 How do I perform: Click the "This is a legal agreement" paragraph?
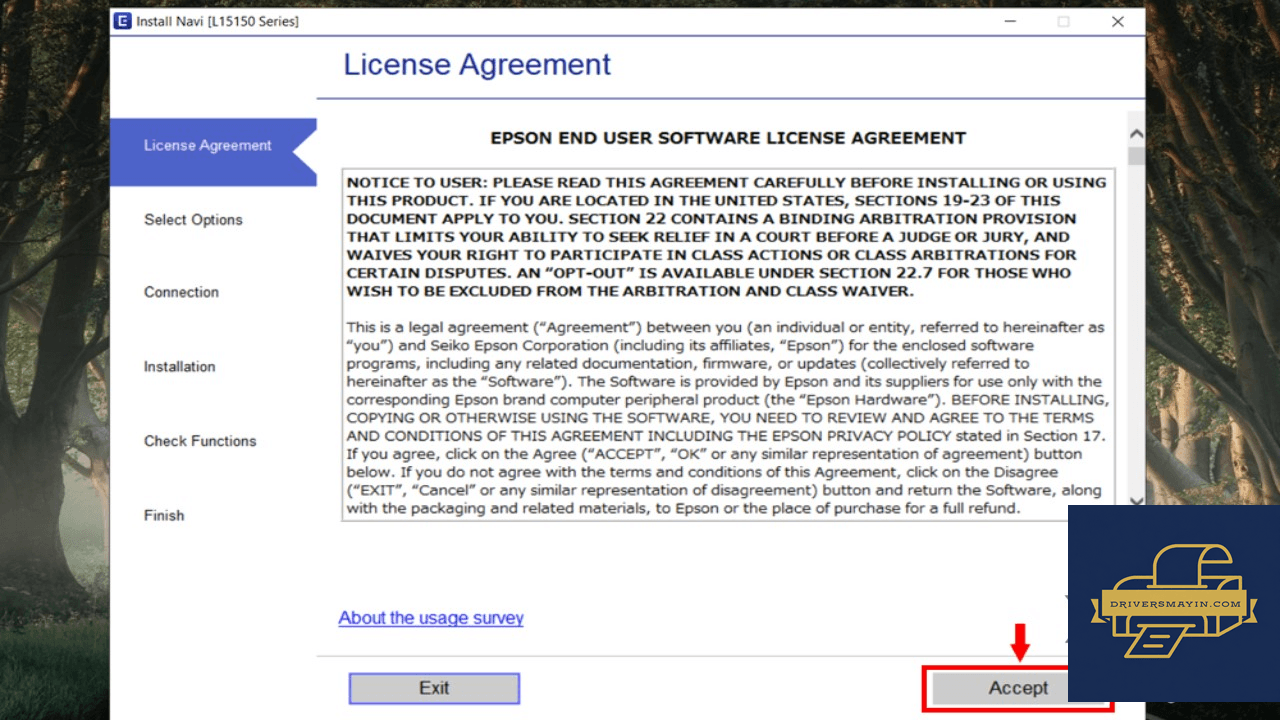tap(727, 417)
